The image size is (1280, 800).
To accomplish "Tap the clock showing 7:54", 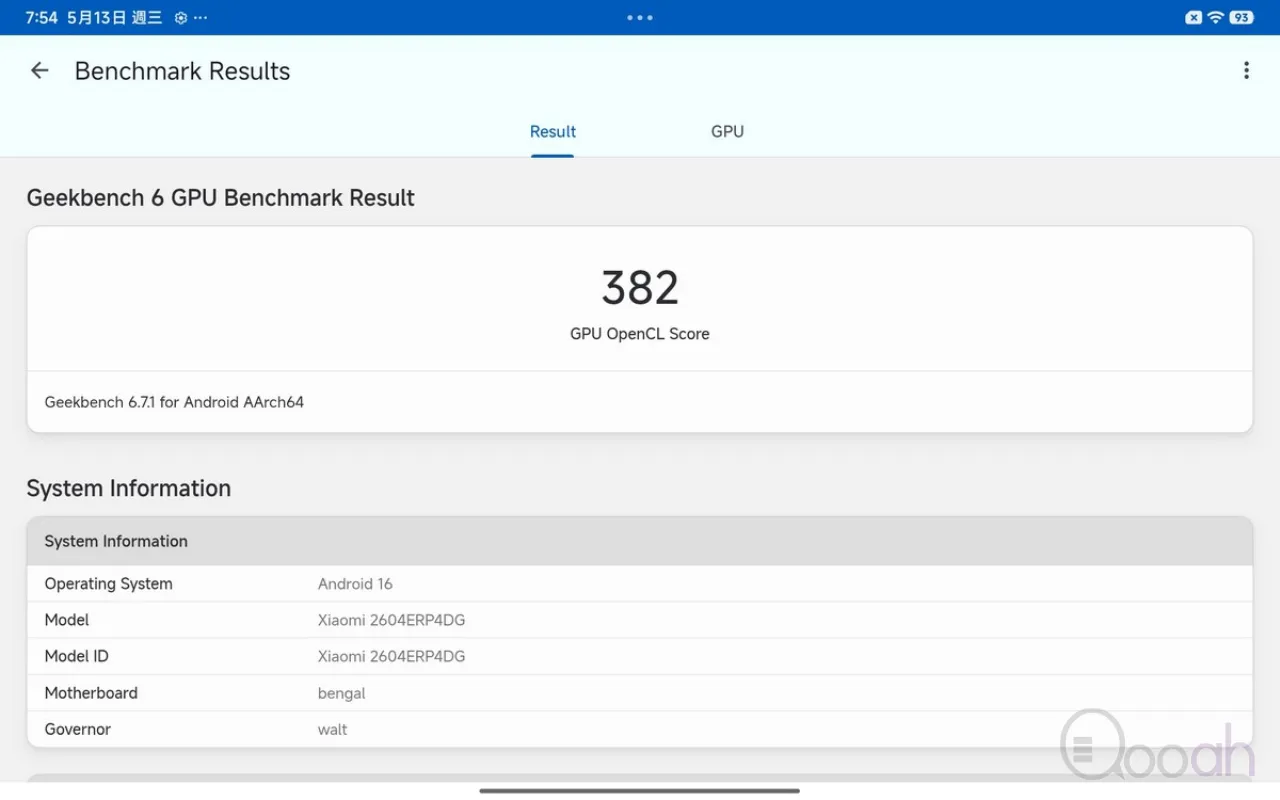I will (x=41, y=18).
